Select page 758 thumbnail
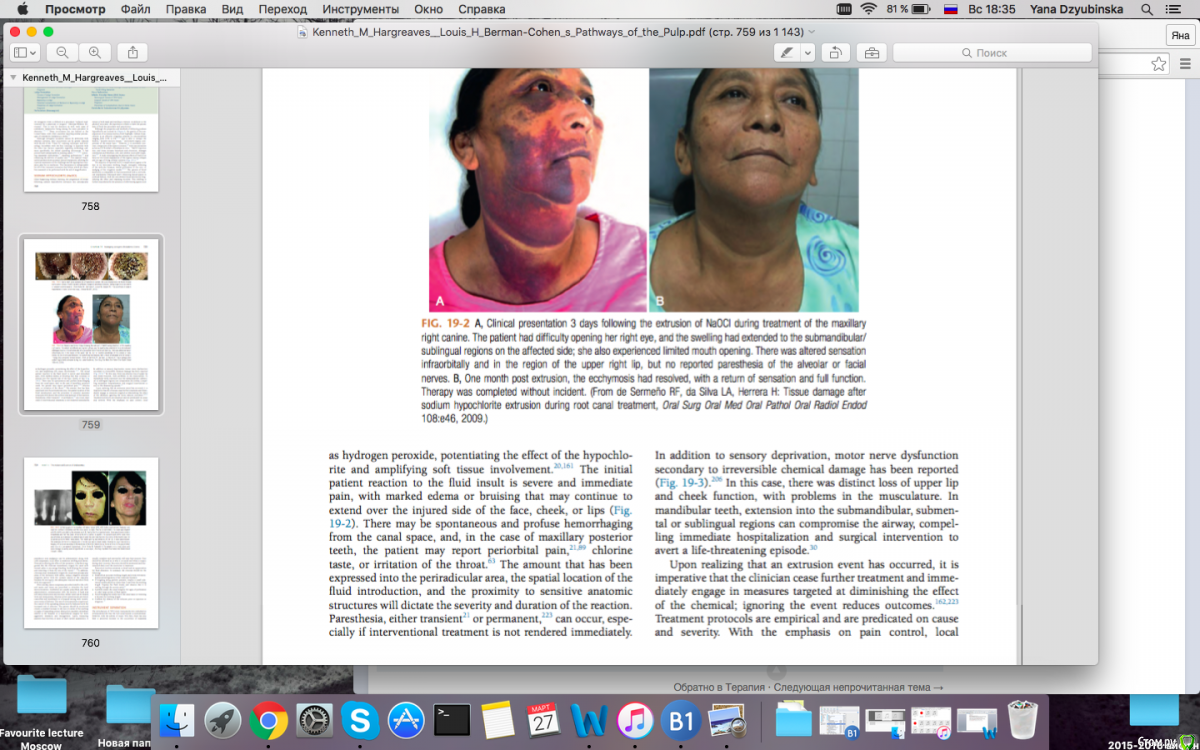The height and width of the screenshot is (750, 1200). point(90,140)
